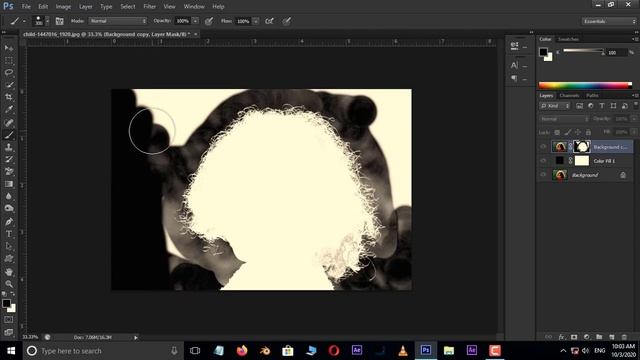Select the Eyedropper tool
The height and width of the screenshot is (360, 640).
pyautogui.click(x=9, y=109)
